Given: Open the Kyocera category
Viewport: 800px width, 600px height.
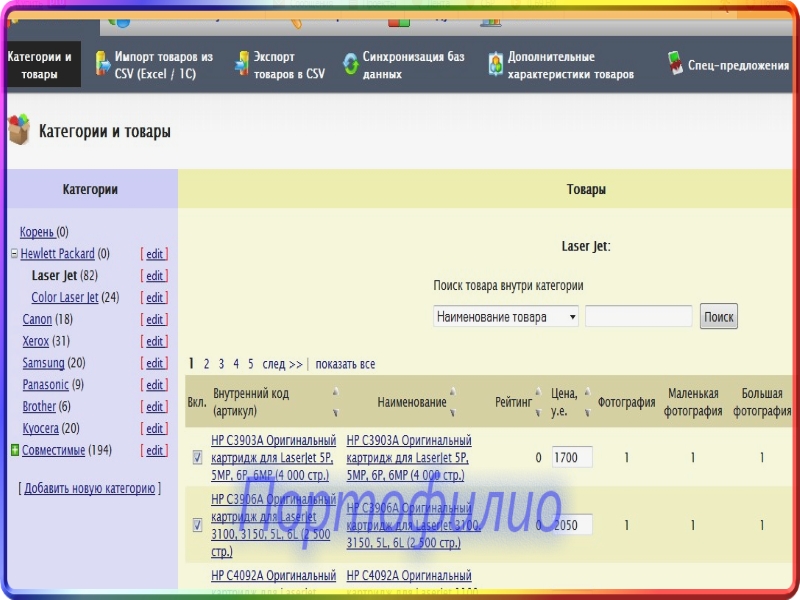Looking at the screenshot, I should pos(40,429).
